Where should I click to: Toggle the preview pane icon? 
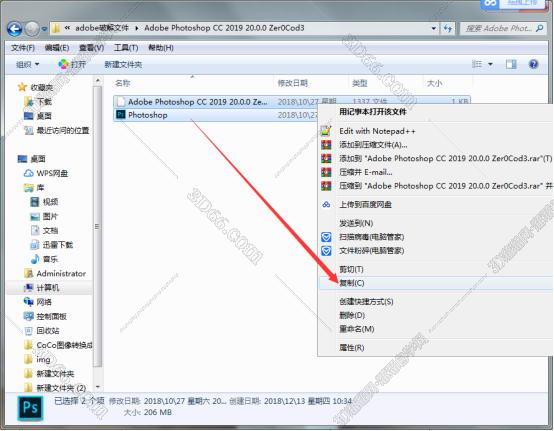coord(511,64)
